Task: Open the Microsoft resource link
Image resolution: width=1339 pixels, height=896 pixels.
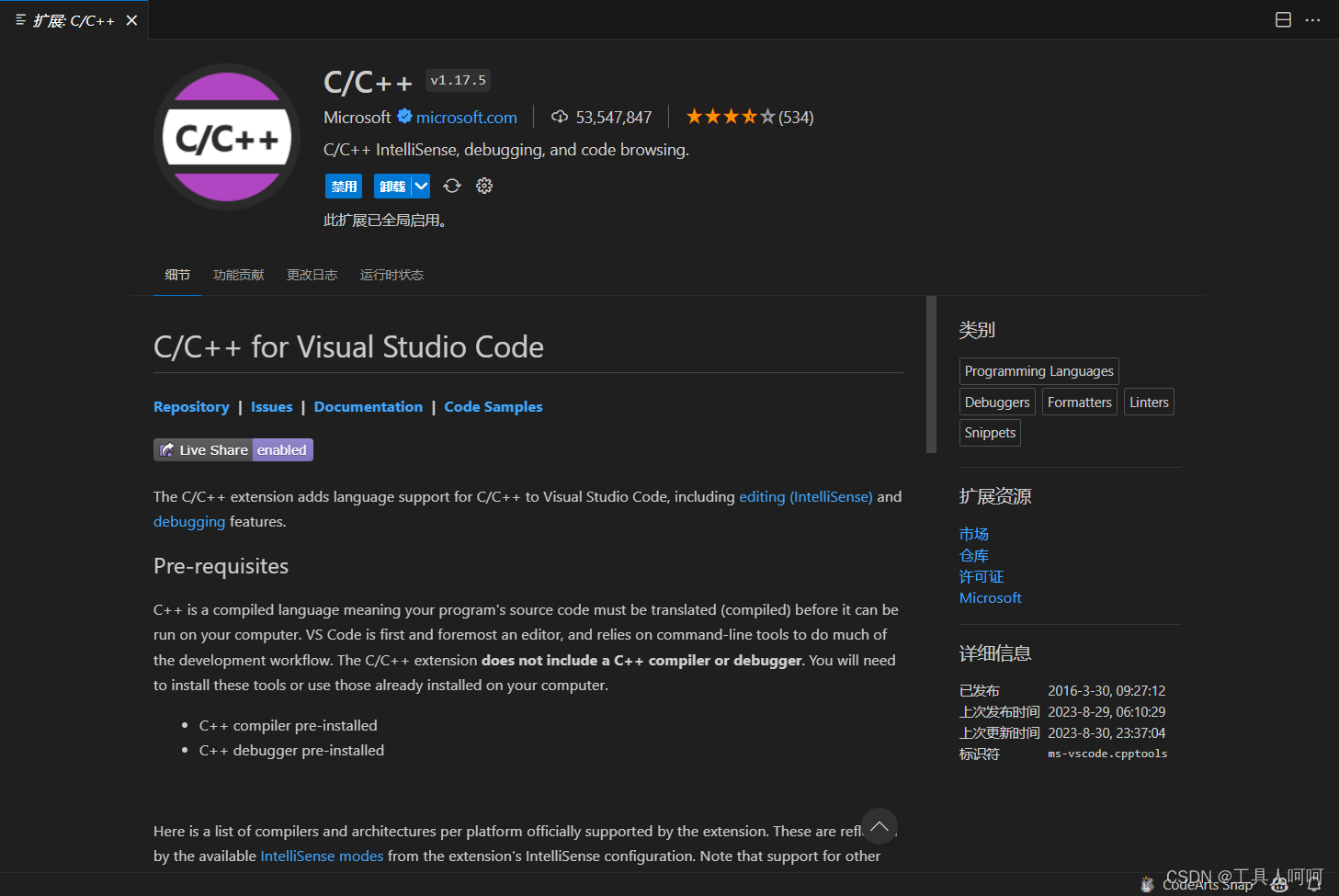Action: 991,597
